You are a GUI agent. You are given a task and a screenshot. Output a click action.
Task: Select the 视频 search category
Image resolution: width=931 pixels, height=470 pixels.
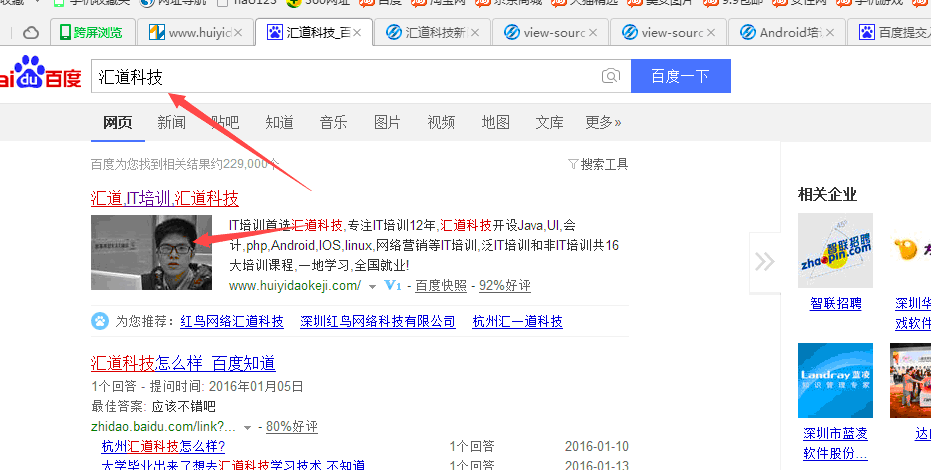441,122
